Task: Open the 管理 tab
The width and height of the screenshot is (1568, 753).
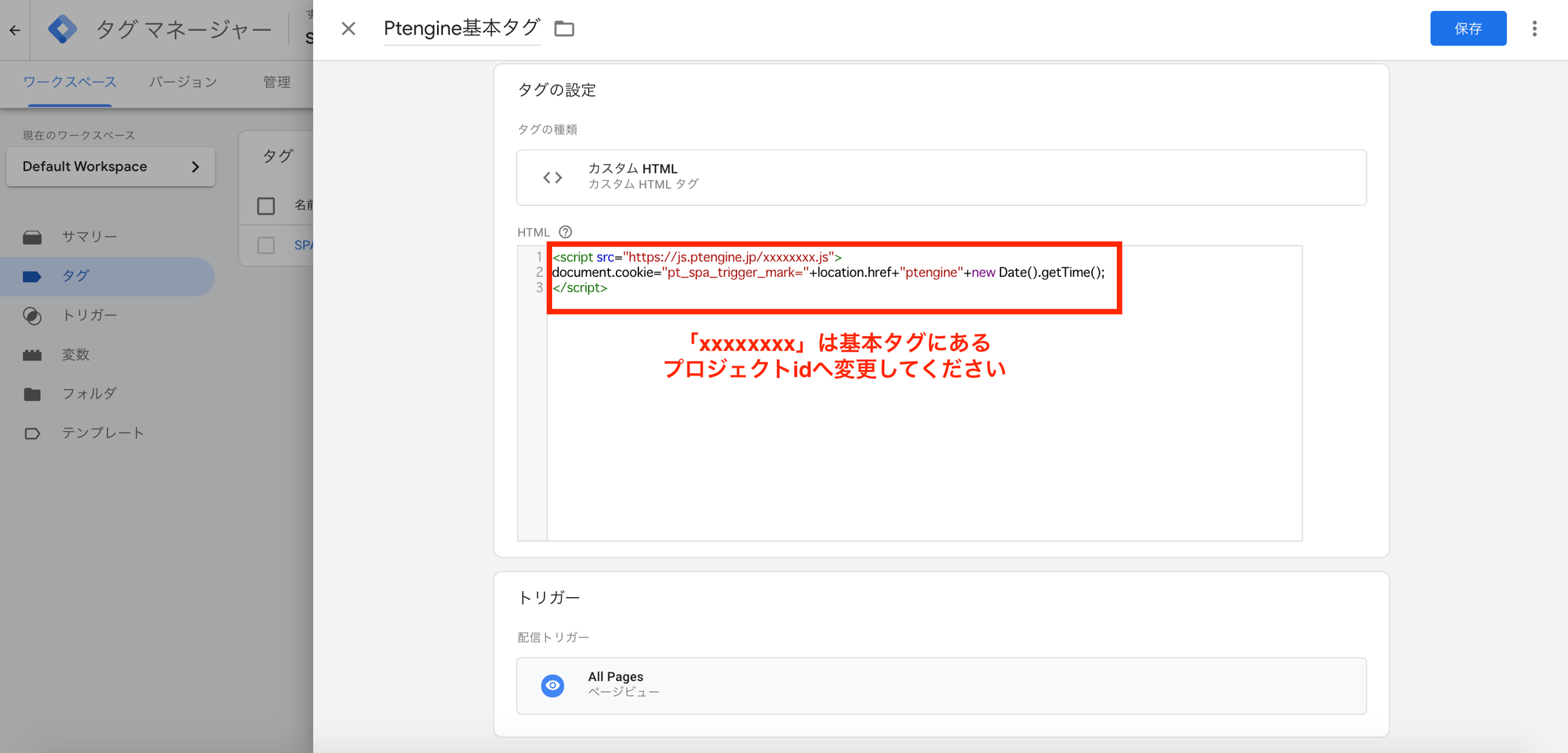Action: pos(276,82)
